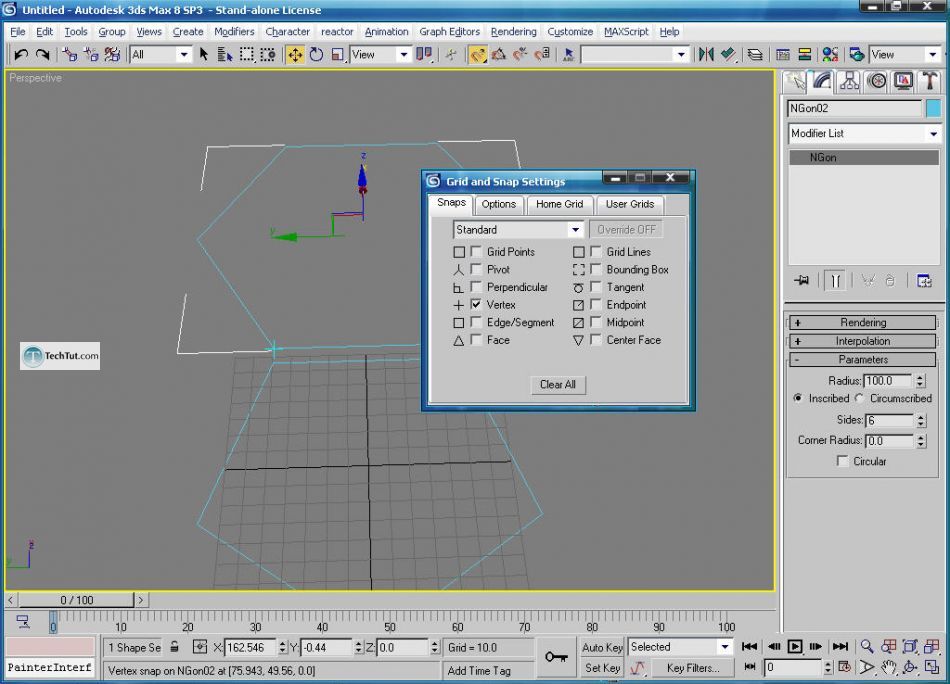Open the Utilities hammer panel
Screen dimensions: 950x684
(x=930, y=81)
